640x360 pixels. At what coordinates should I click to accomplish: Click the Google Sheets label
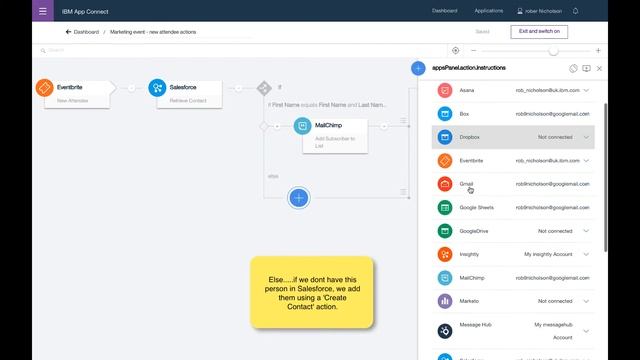click(476, 208)
